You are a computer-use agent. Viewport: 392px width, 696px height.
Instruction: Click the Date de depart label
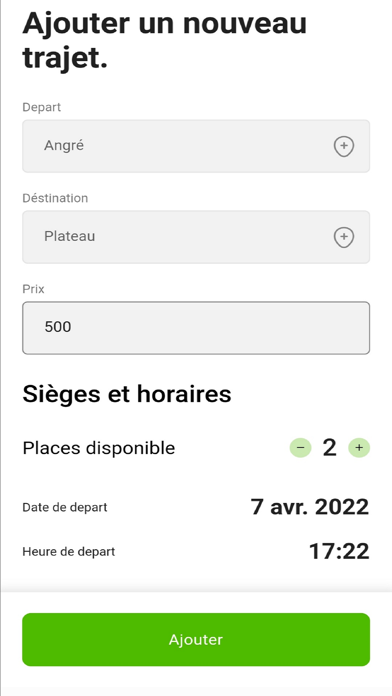[65, 507]
